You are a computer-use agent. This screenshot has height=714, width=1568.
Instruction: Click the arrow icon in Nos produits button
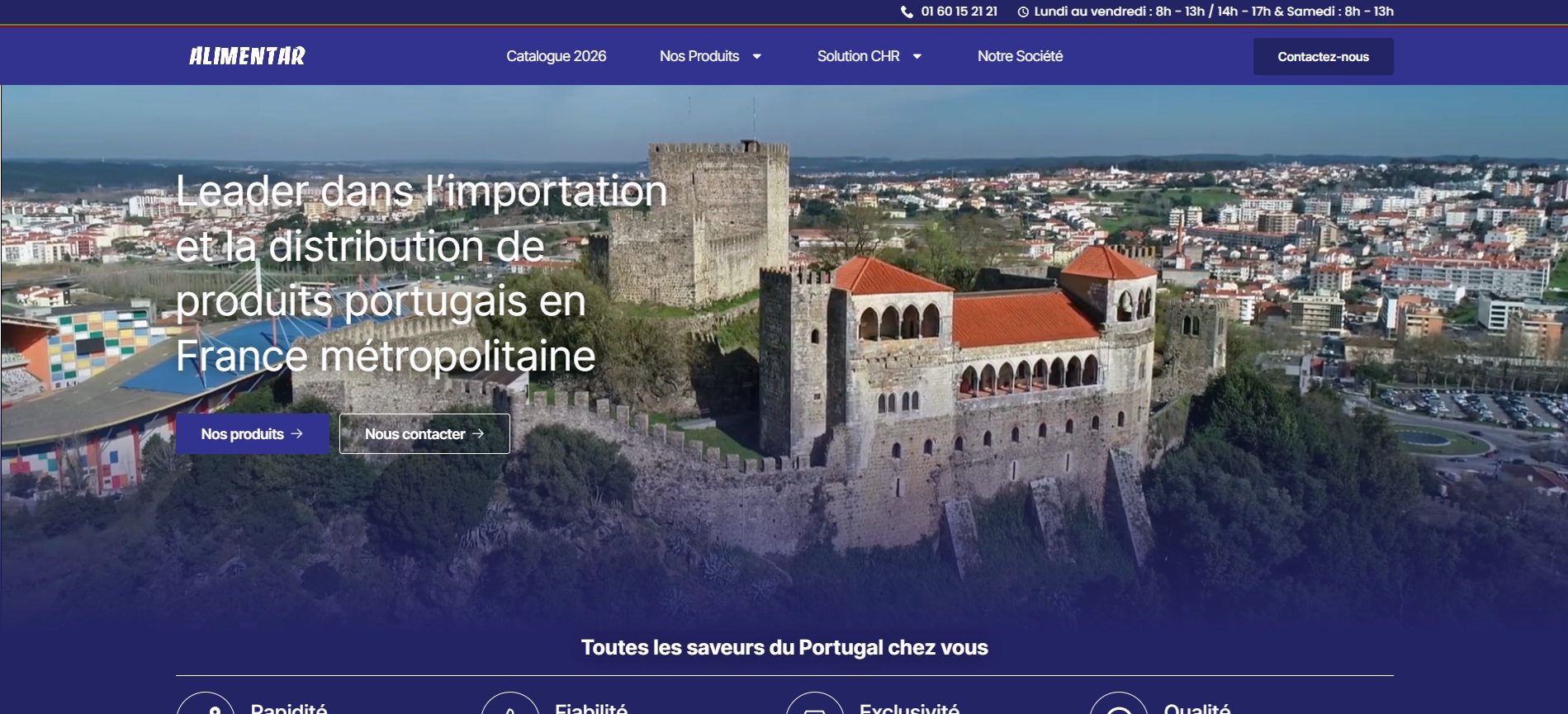tap(297, 433)
